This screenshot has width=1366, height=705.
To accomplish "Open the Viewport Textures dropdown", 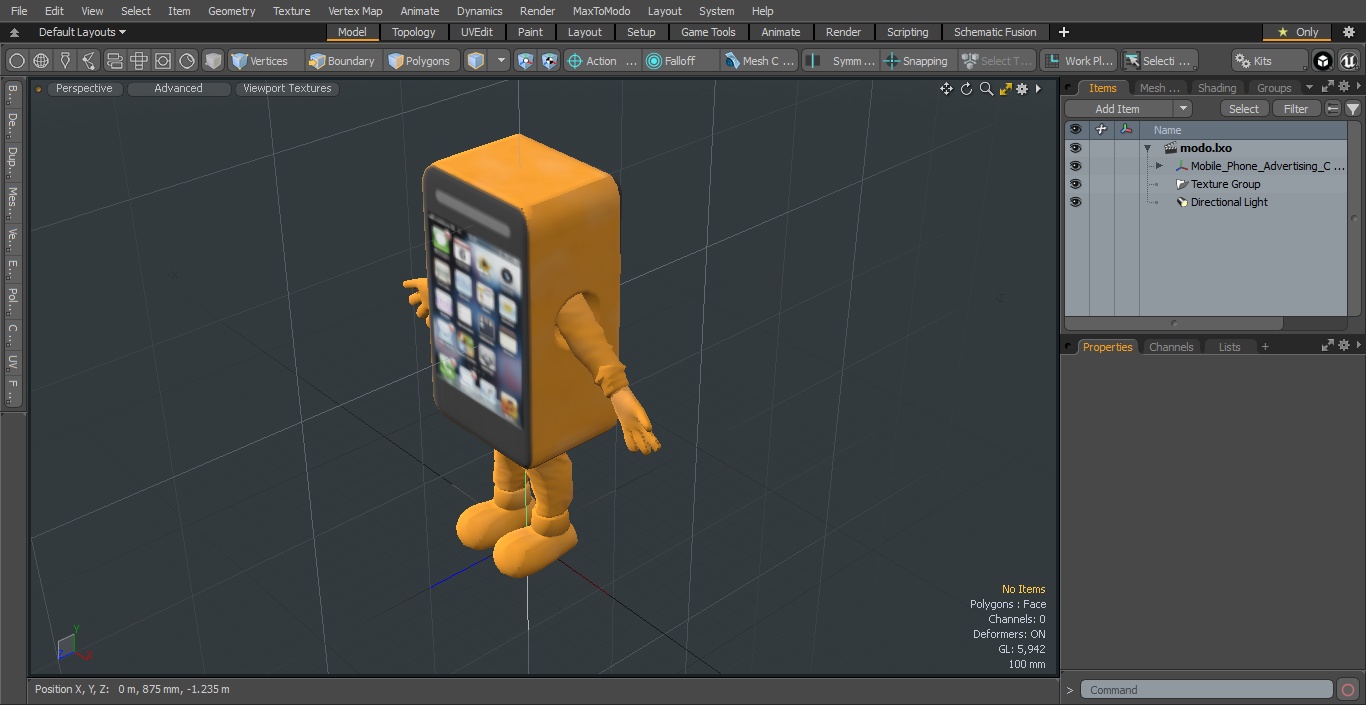I will [287, 88].
